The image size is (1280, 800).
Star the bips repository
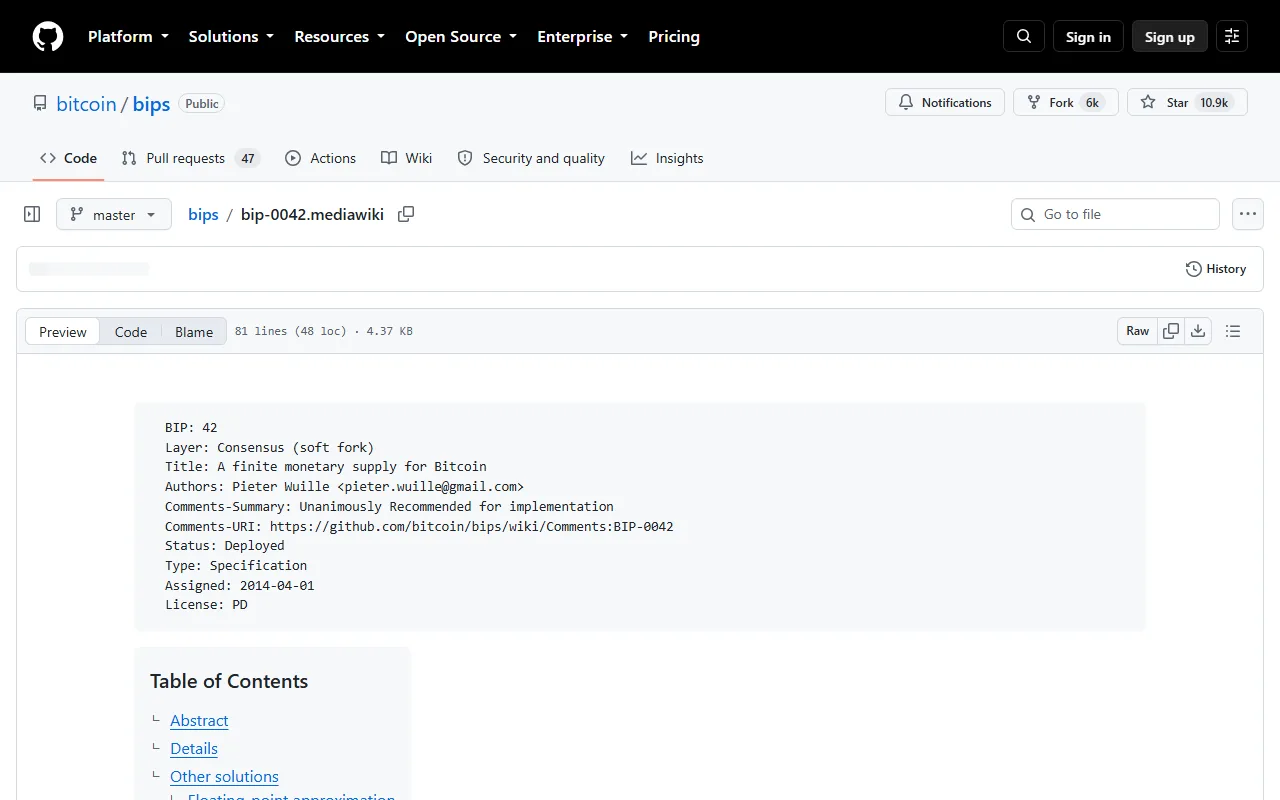(1187, 102)
